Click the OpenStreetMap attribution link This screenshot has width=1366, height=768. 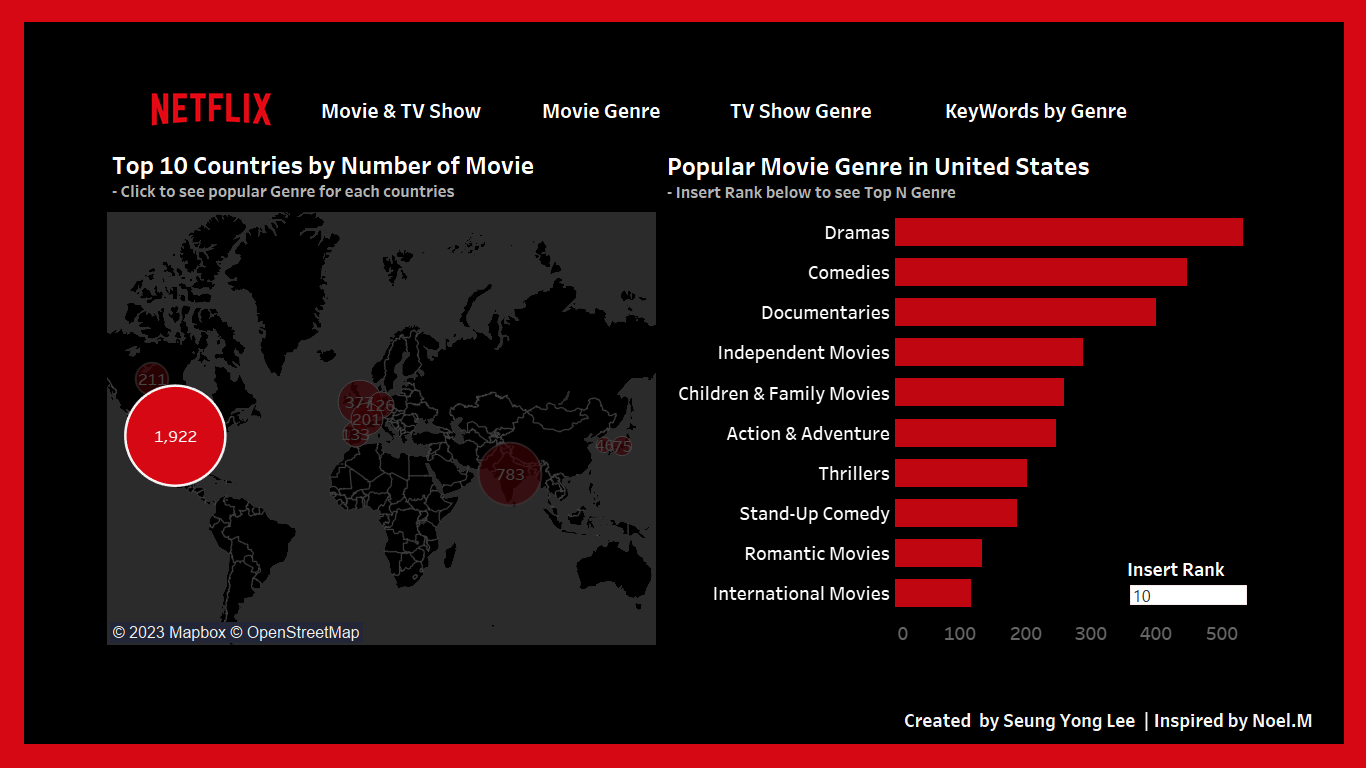(295, 632)
